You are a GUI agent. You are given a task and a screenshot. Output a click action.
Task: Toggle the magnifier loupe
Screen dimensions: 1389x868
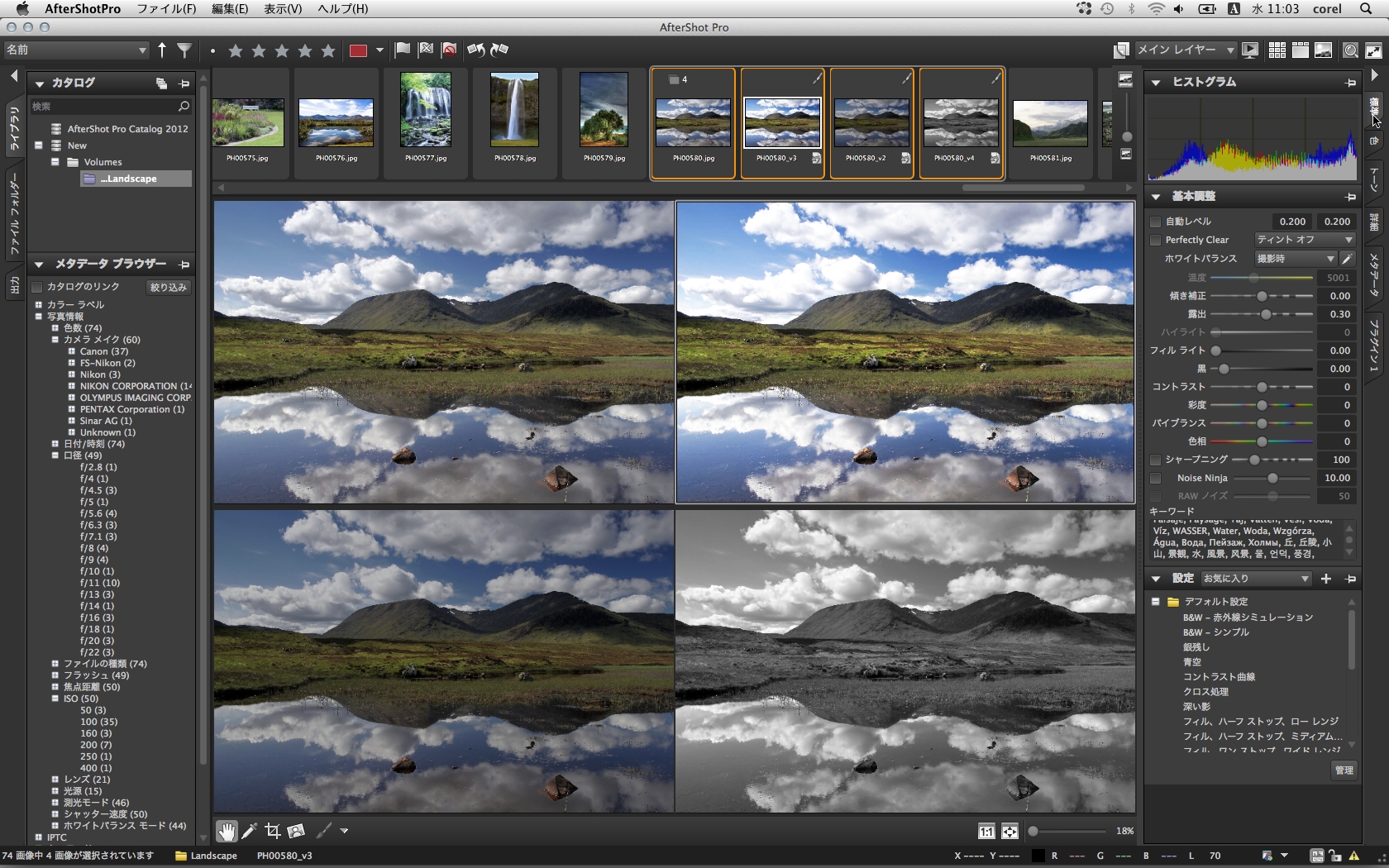click(x=1350, y=50)
